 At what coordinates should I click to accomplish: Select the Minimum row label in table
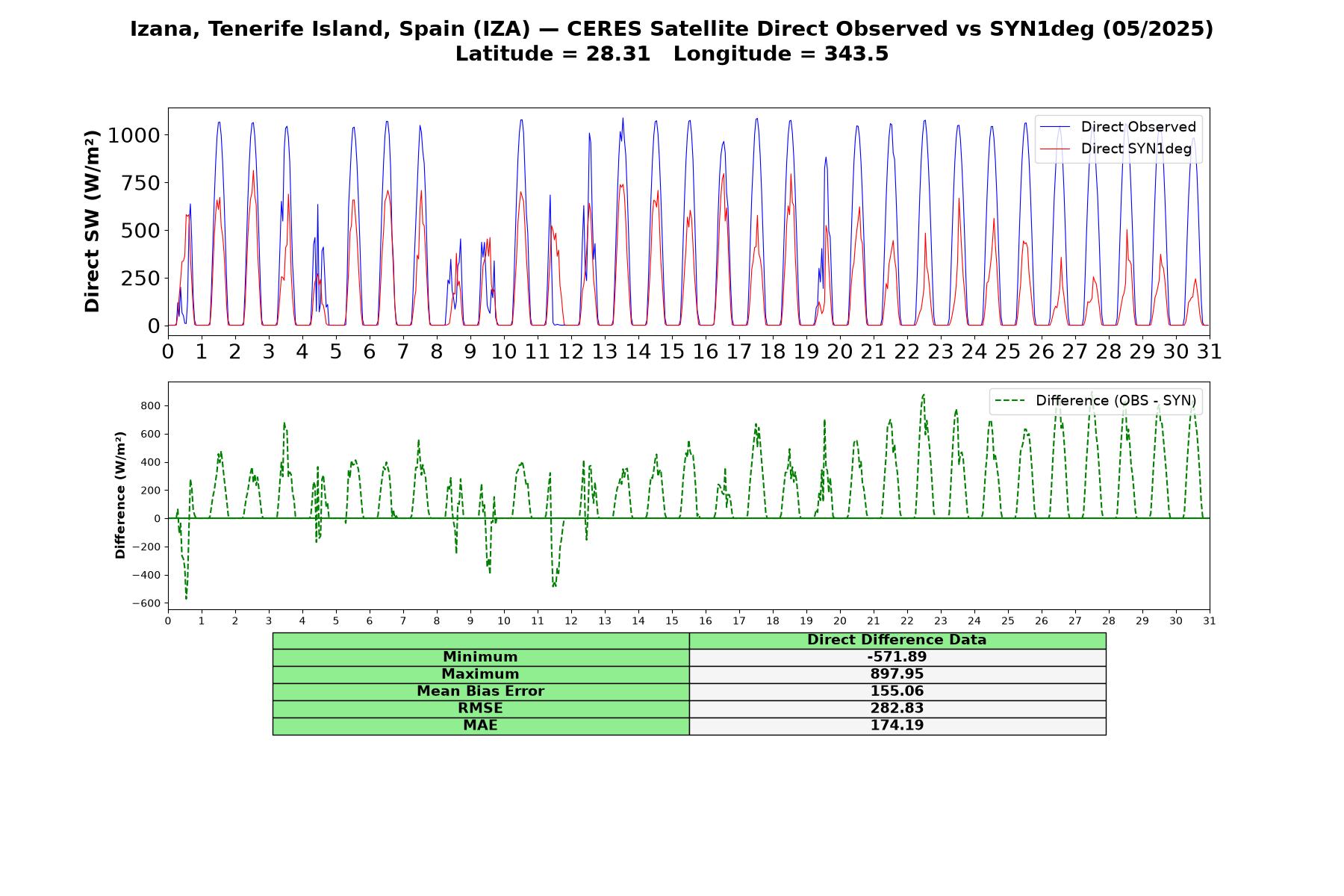pos(480,657)
